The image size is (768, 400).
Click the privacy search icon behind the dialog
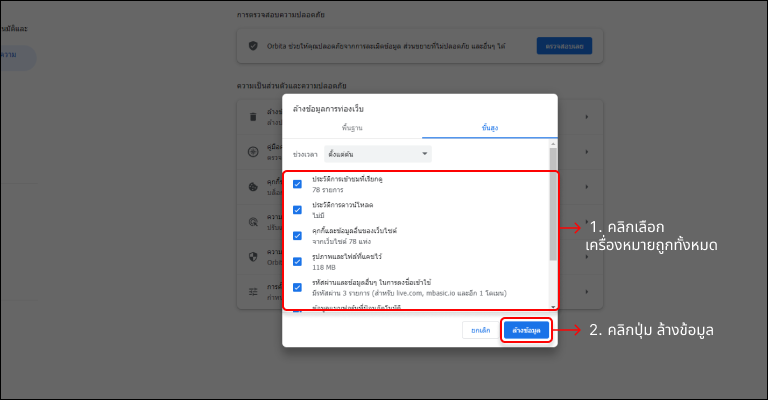coord(253,222)
